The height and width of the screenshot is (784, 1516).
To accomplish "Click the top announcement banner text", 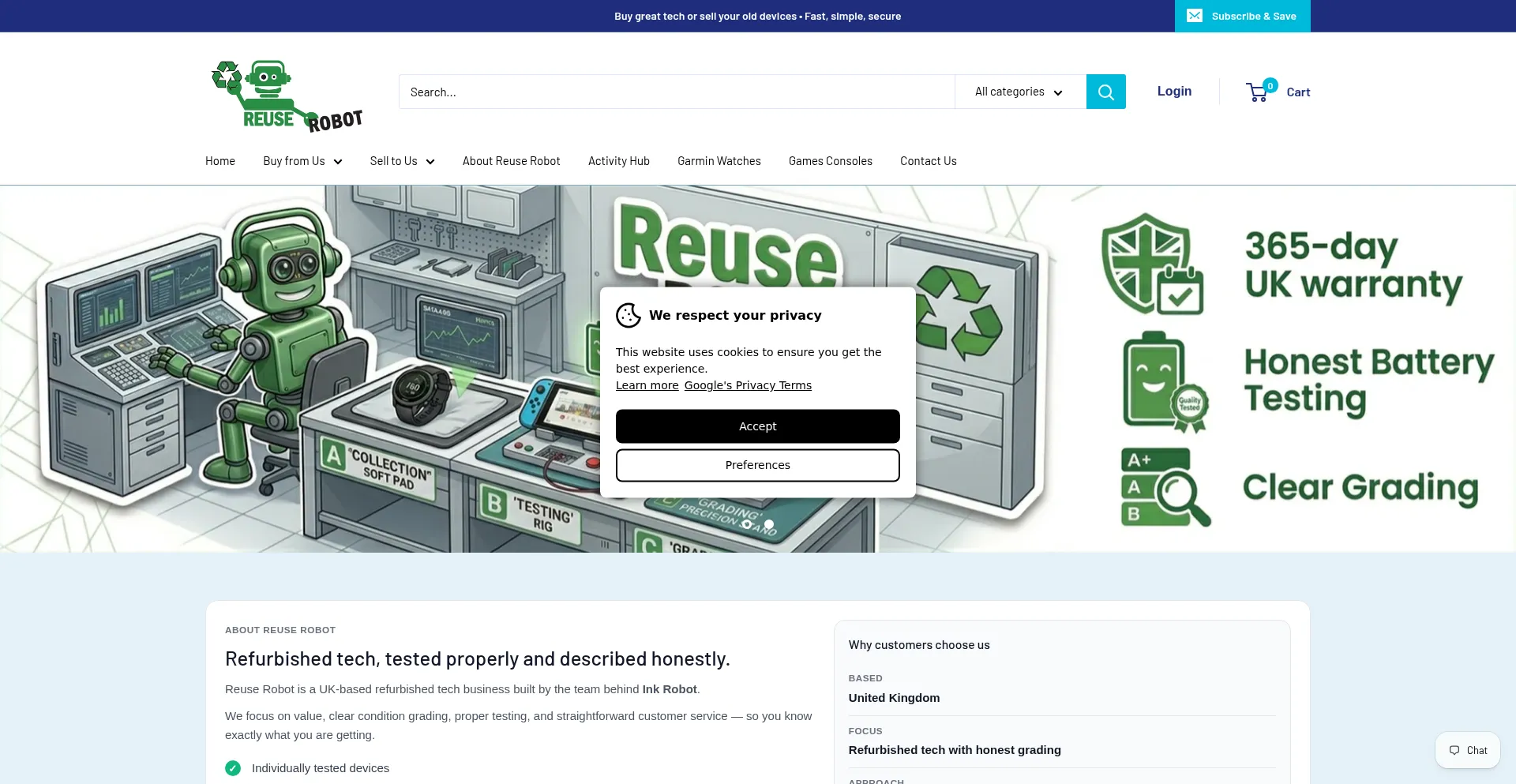I will (758, 16).
